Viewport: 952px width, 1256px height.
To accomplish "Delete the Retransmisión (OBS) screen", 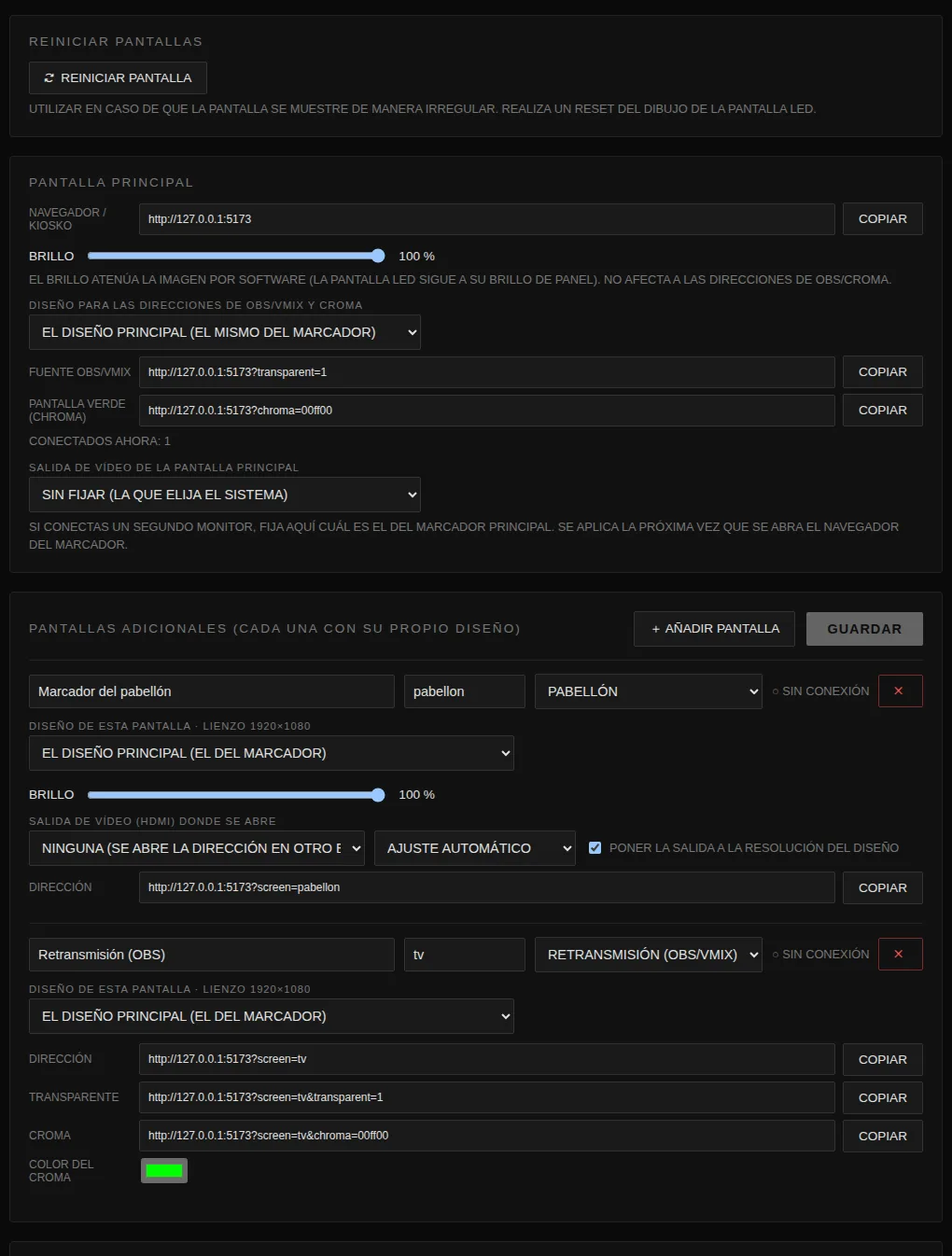I will (901, 955).
